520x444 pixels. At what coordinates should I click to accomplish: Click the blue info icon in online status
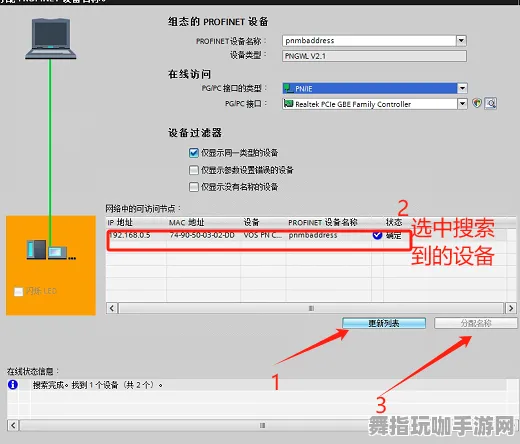[13, 385]
